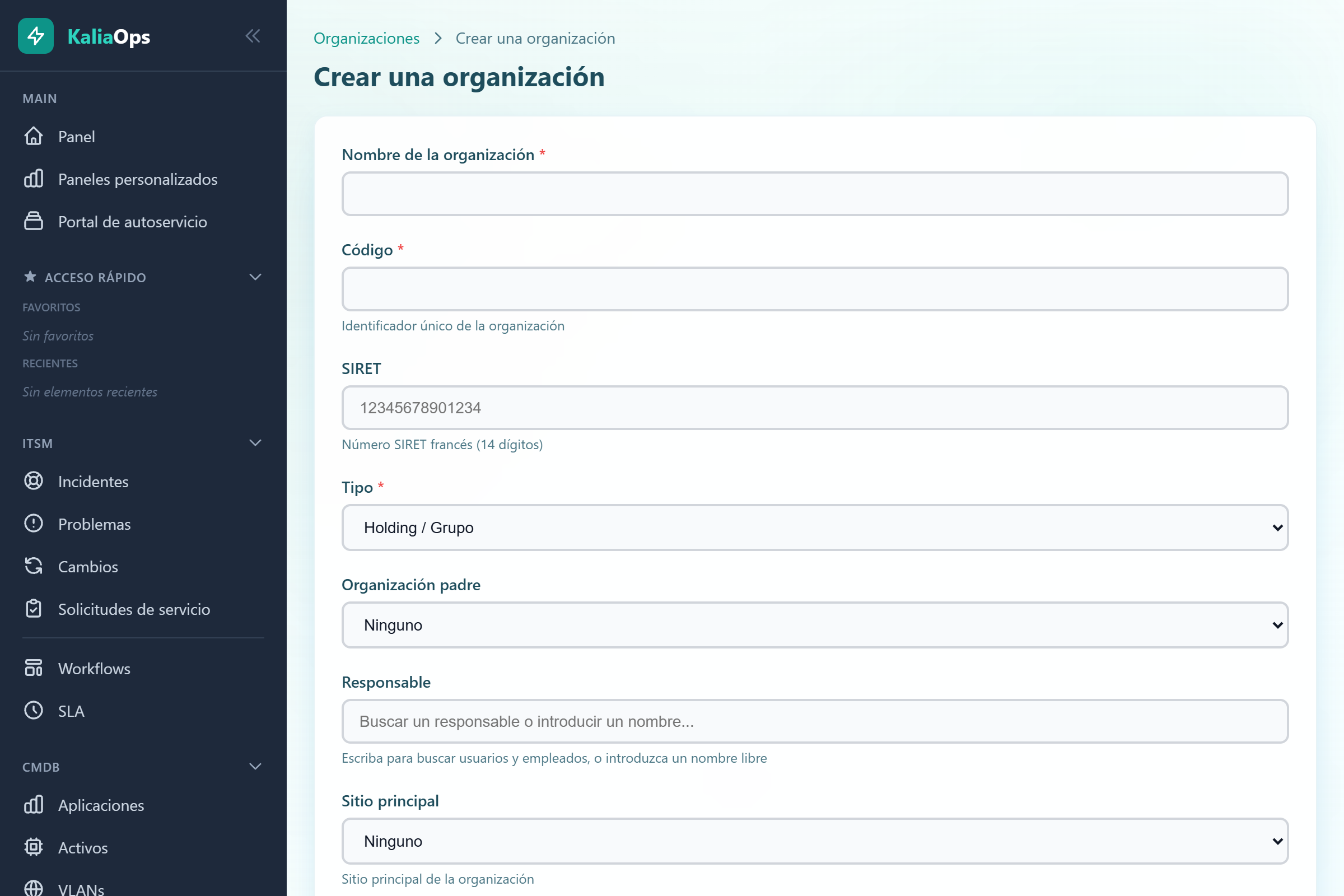Click the SLA clock icon
This screenshot has width=1344, height=896.
pyautogui.click(x=34, y=710)
